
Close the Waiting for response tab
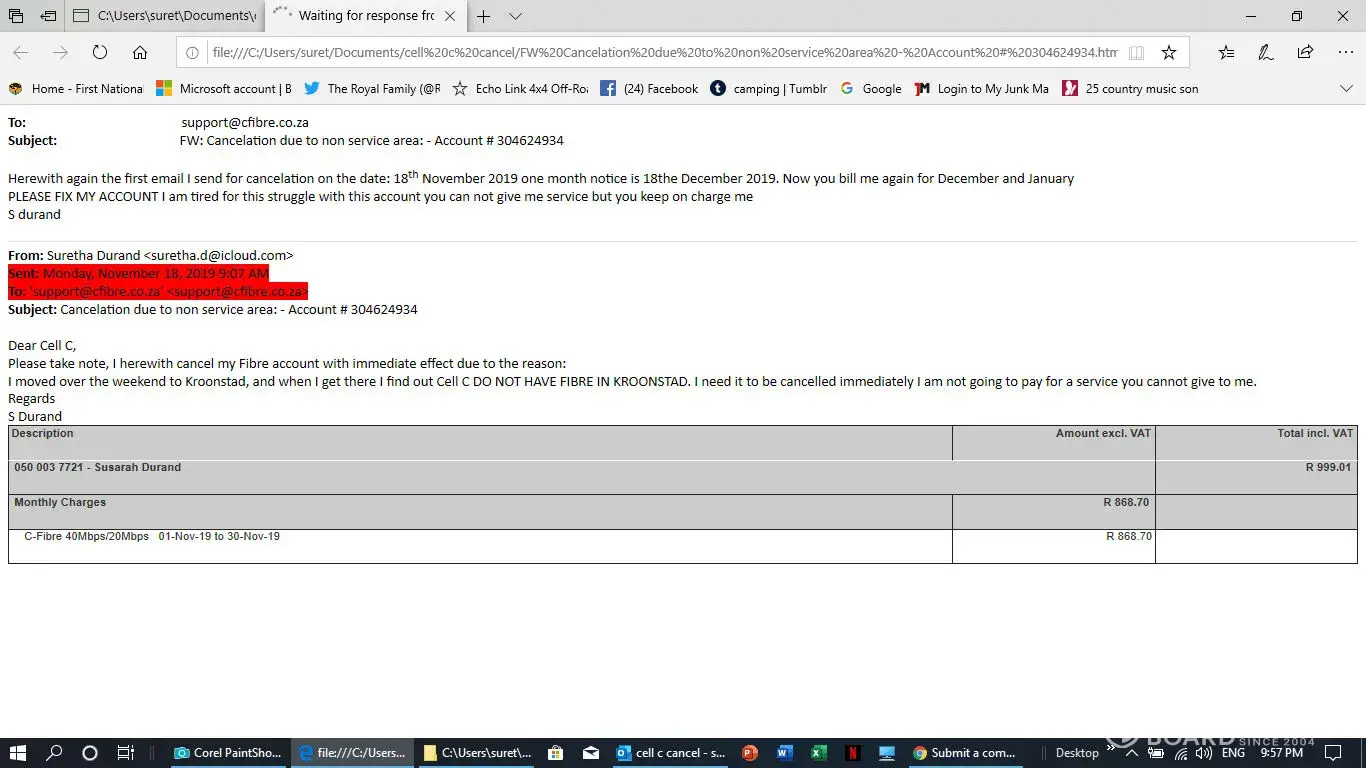pyautogui.click(x=450, y=16)
